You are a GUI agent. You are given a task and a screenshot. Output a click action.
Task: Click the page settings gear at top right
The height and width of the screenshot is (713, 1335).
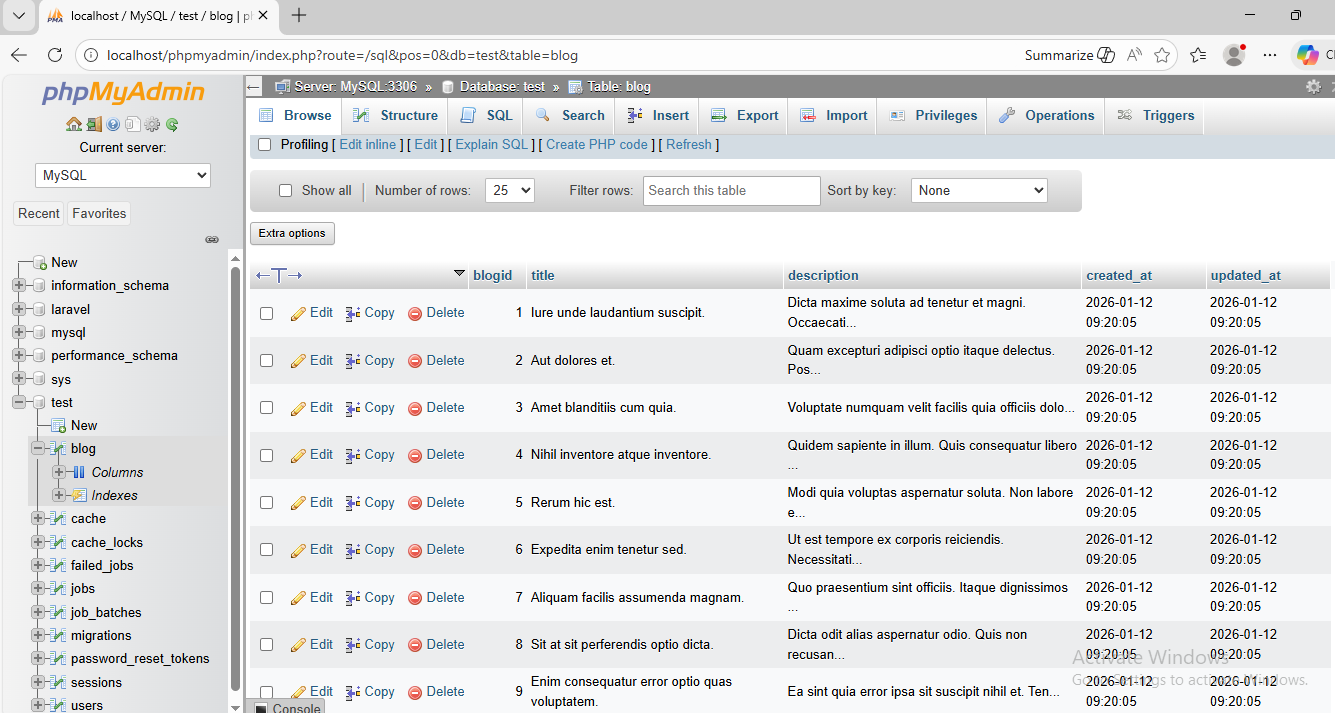pos(1313,87)
